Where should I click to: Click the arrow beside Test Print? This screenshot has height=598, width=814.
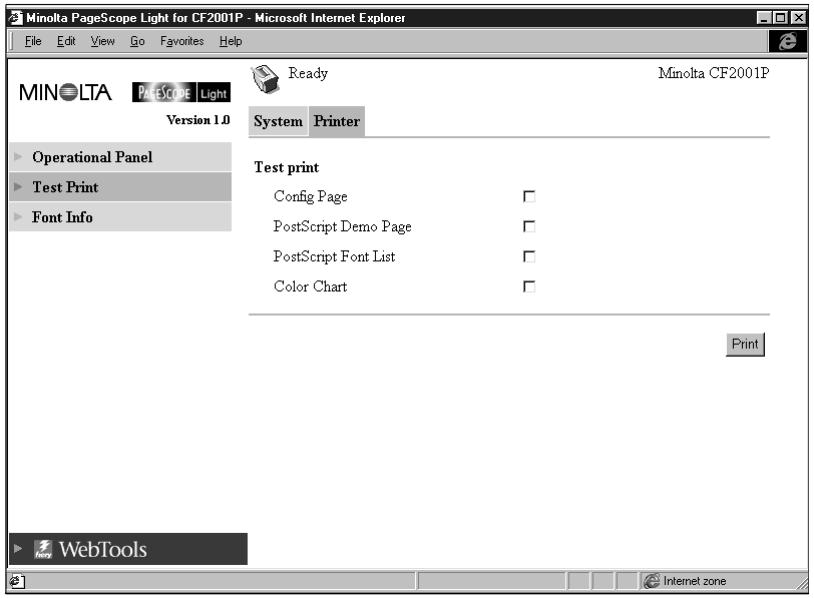(x=18, y=187)
